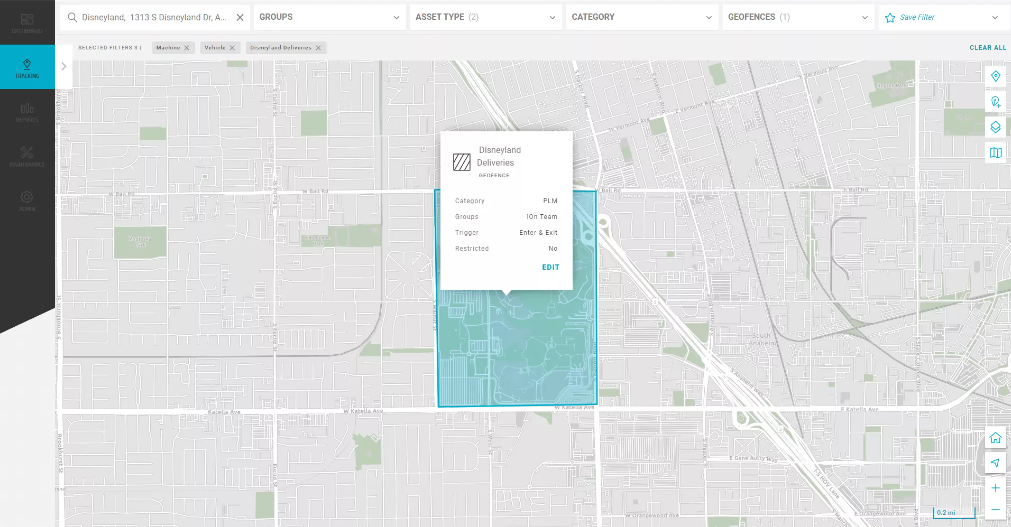Expand the side panel chevron

[64, 66]
